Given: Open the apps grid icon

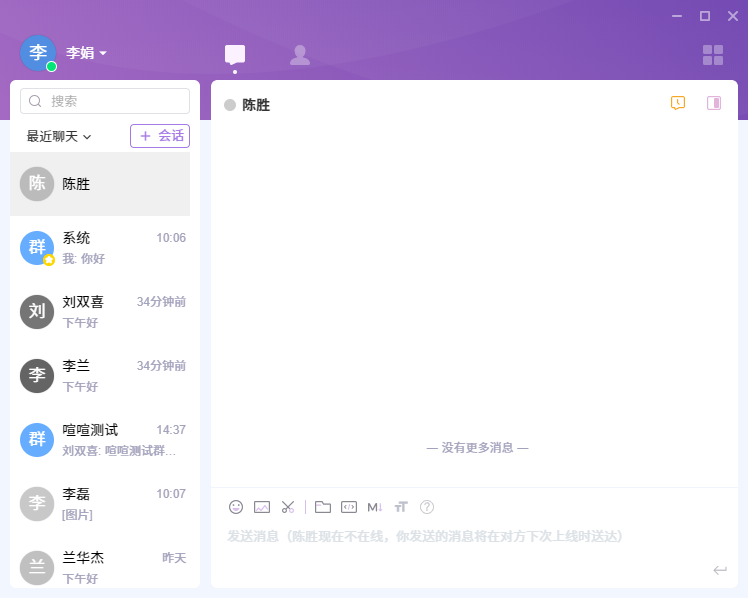Looking at the screenshot, I should (713, 55).
